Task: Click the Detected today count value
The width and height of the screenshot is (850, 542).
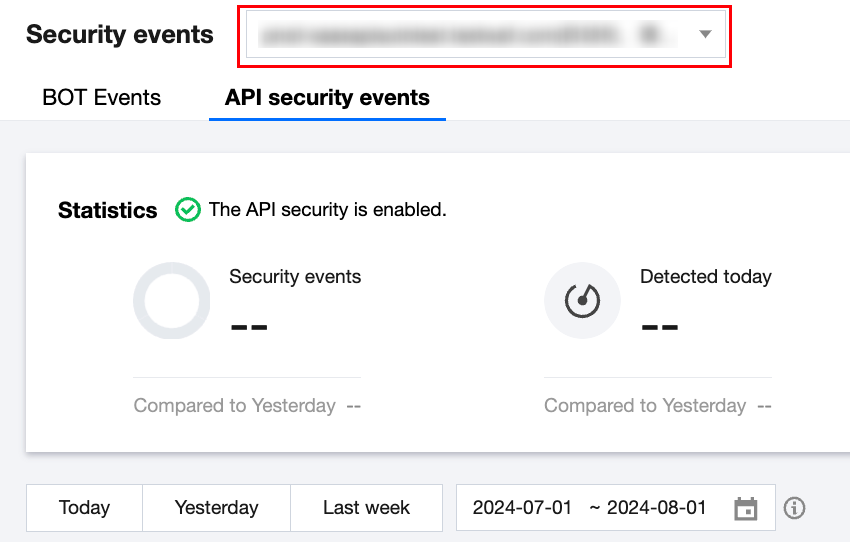Action: 660,328
